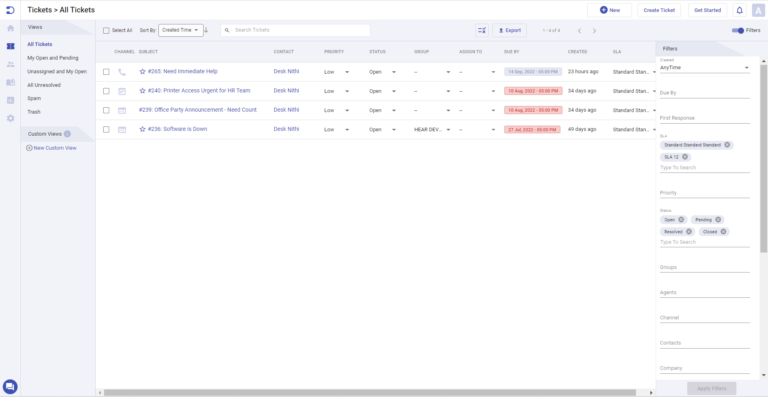Open the chat bubble icon at bottom-left
The width and height of the screenshot is (768, 397).
tap(10, 387)
